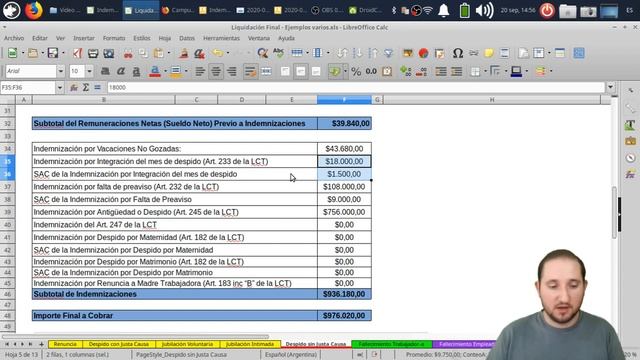Screen dimensions: 640x360
Task: Set Background Color yellow swatch
Action: (176, 71)
